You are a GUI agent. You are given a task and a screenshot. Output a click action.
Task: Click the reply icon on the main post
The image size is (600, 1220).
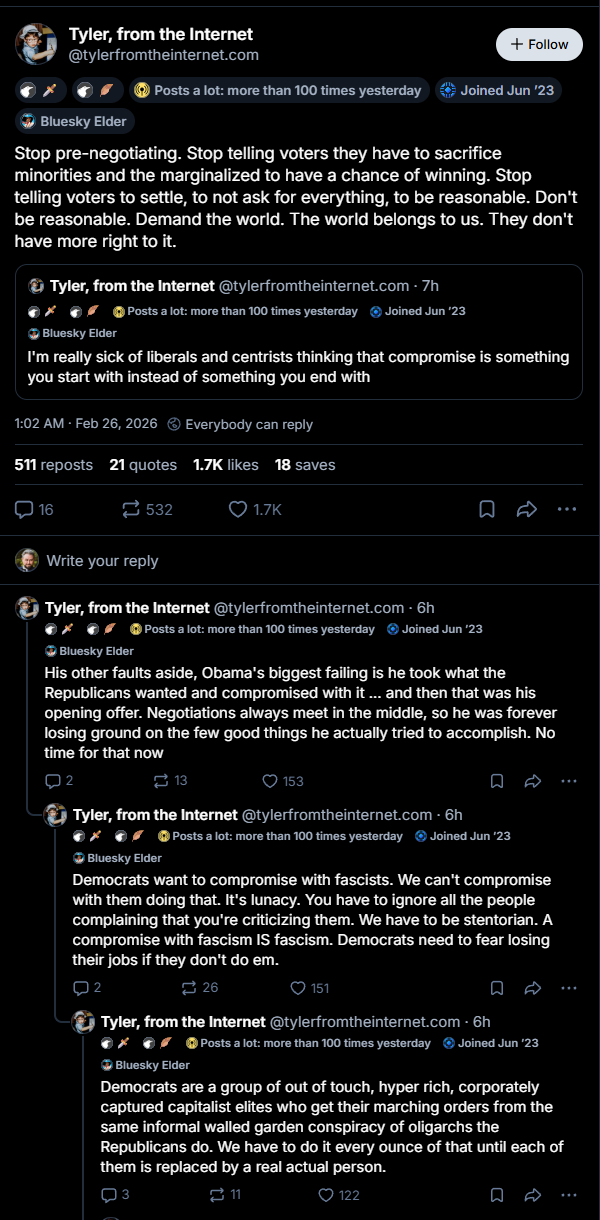click(25, 510)
